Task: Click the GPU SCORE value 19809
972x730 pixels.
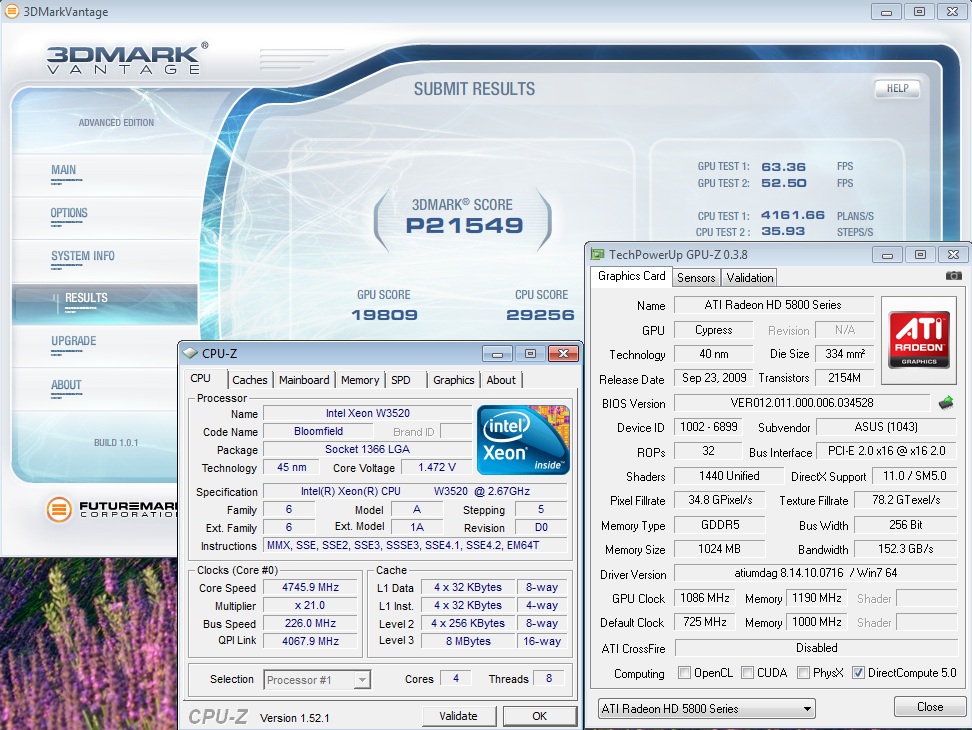Action: click(x=384, y=315)
